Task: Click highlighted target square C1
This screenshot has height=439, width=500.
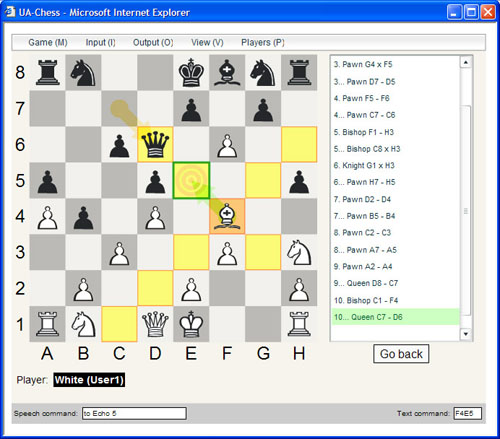Action: pyautogui.click(x=119, y=324)
